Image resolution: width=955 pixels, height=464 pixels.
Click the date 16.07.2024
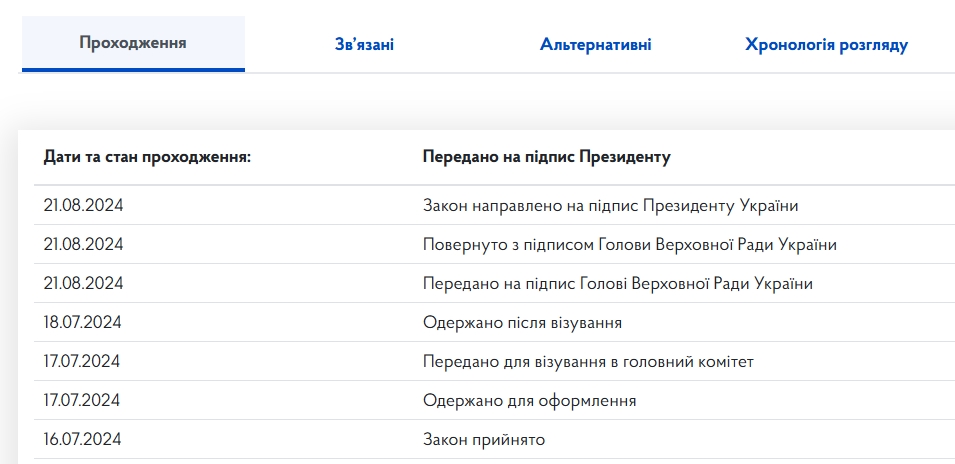click(82, 439)
